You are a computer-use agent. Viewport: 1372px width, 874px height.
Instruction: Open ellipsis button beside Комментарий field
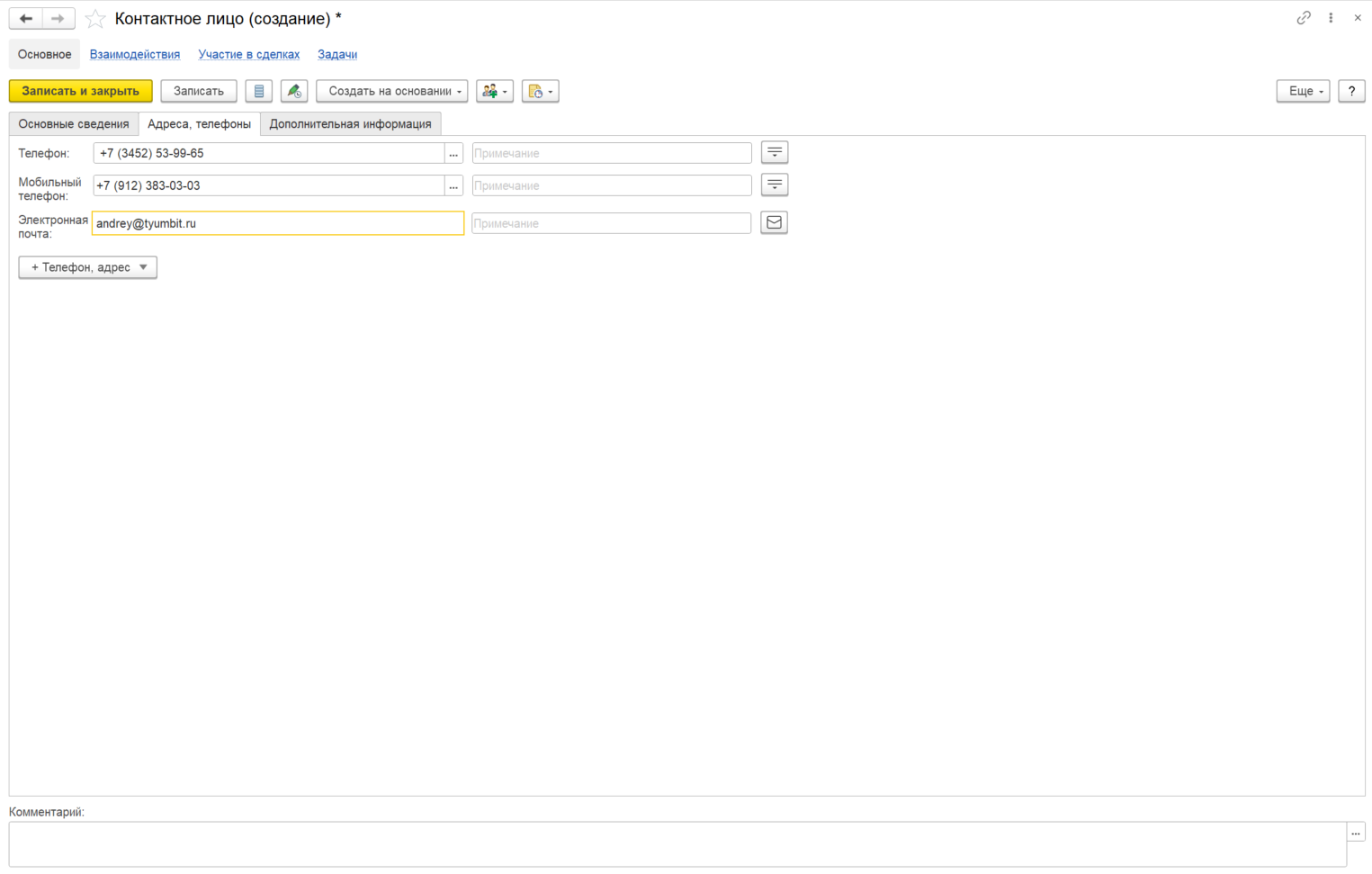click(1356, 833)
